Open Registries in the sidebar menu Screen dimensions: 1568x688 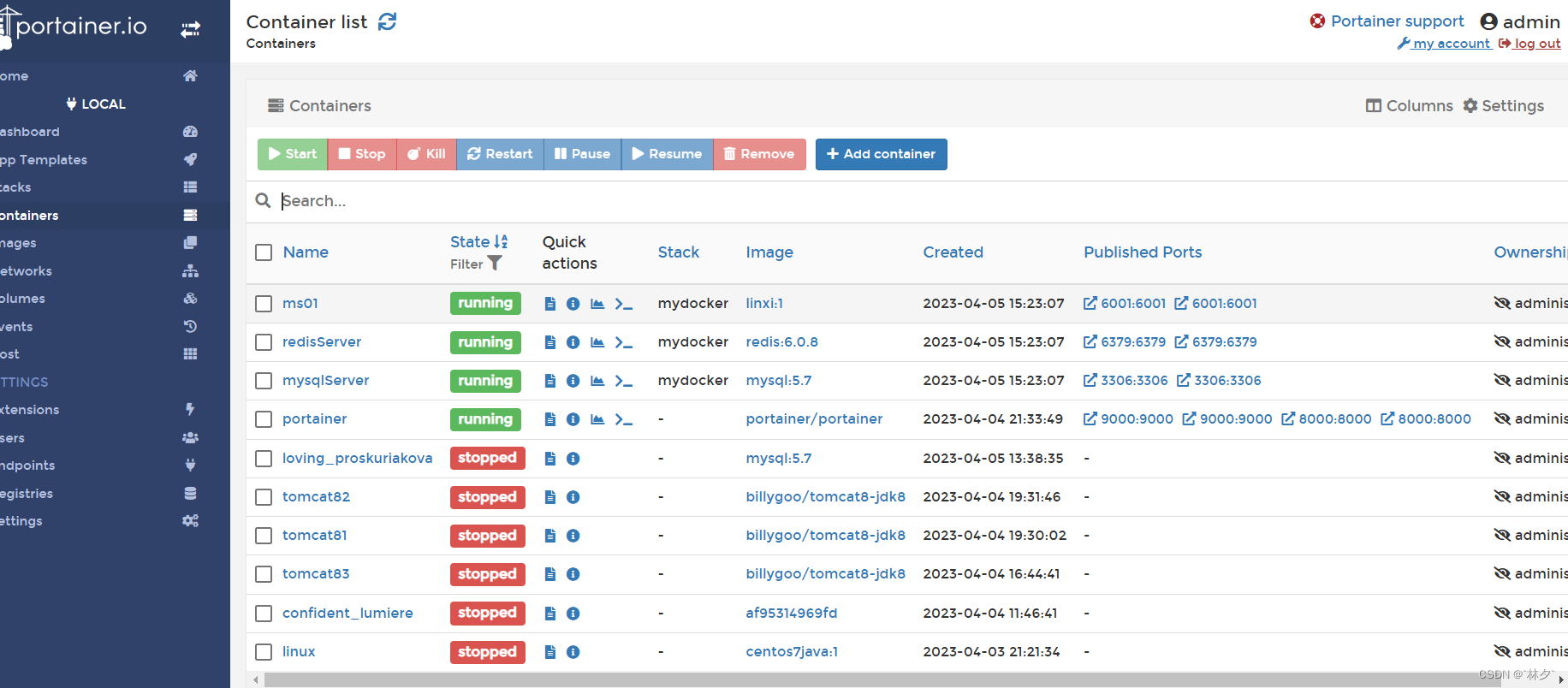(115, 493)
